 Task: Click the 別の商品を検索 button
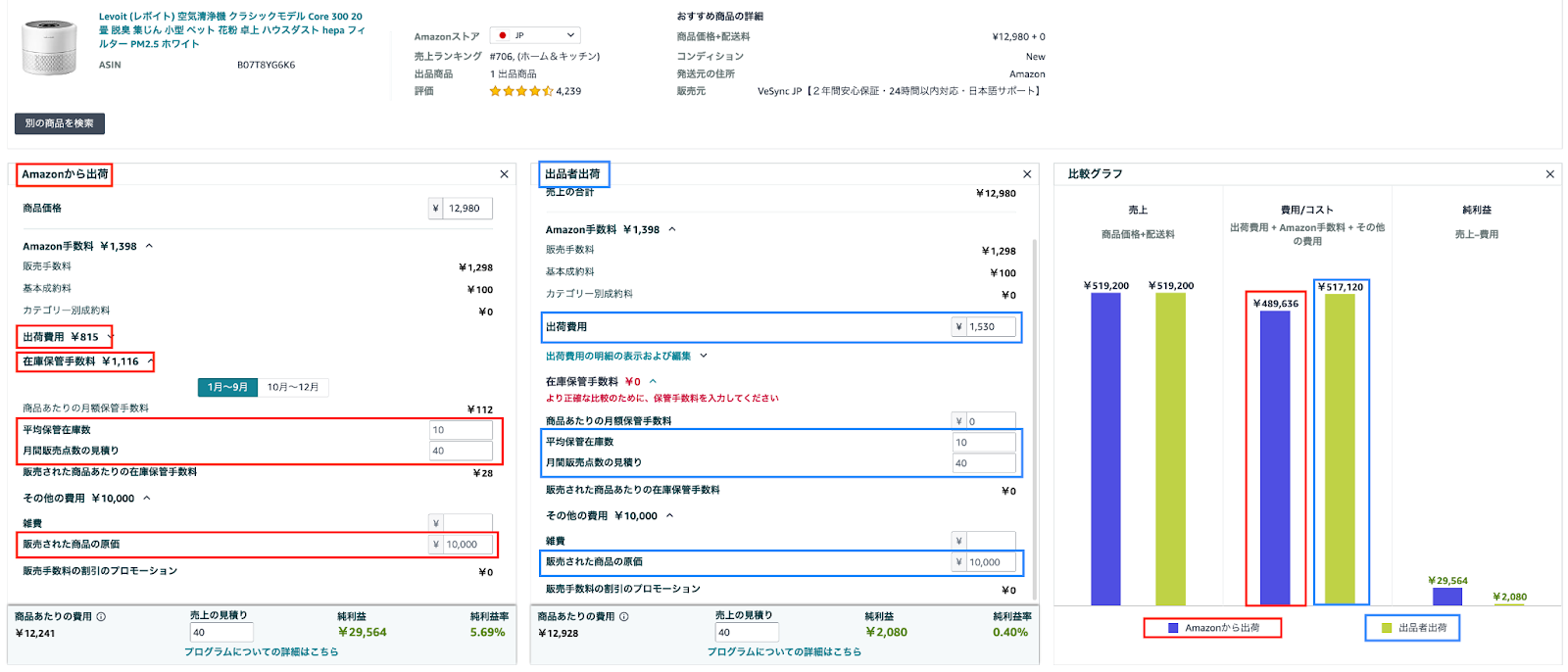coord(60,123)
